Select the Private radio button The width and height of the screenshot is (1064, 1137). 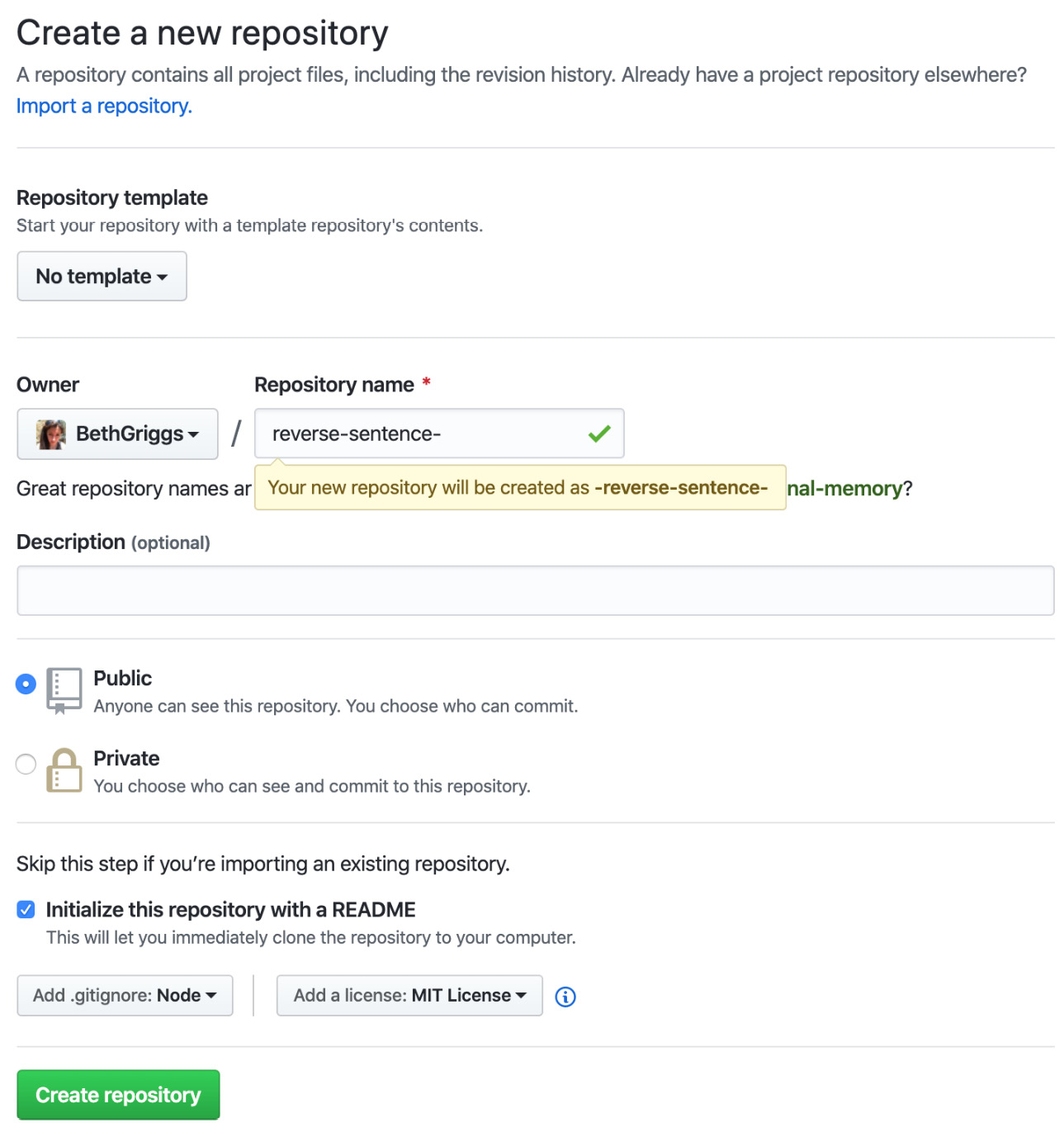point(26,764)
